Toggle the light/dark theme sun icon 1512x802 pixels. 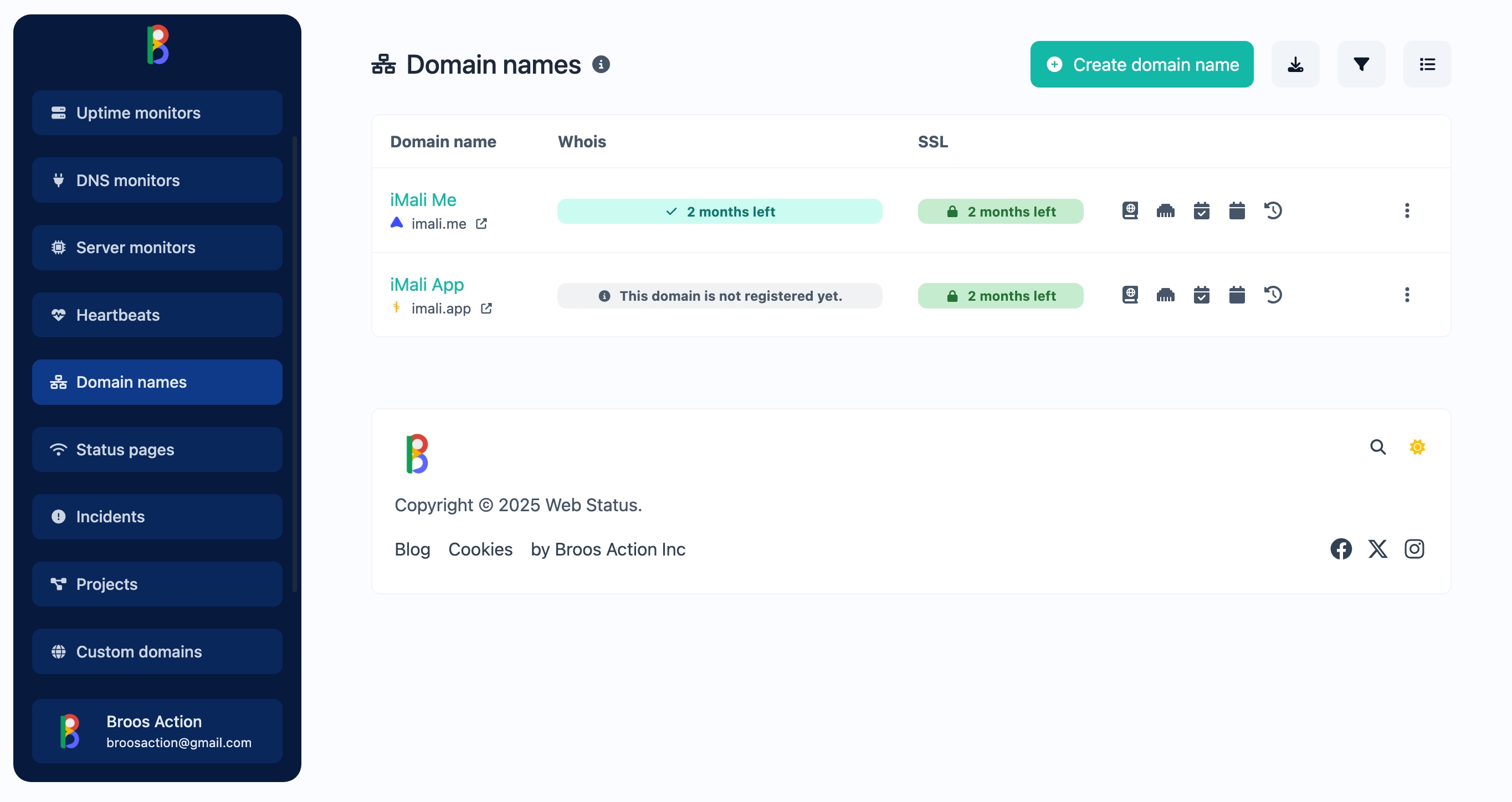point(1417,447)
